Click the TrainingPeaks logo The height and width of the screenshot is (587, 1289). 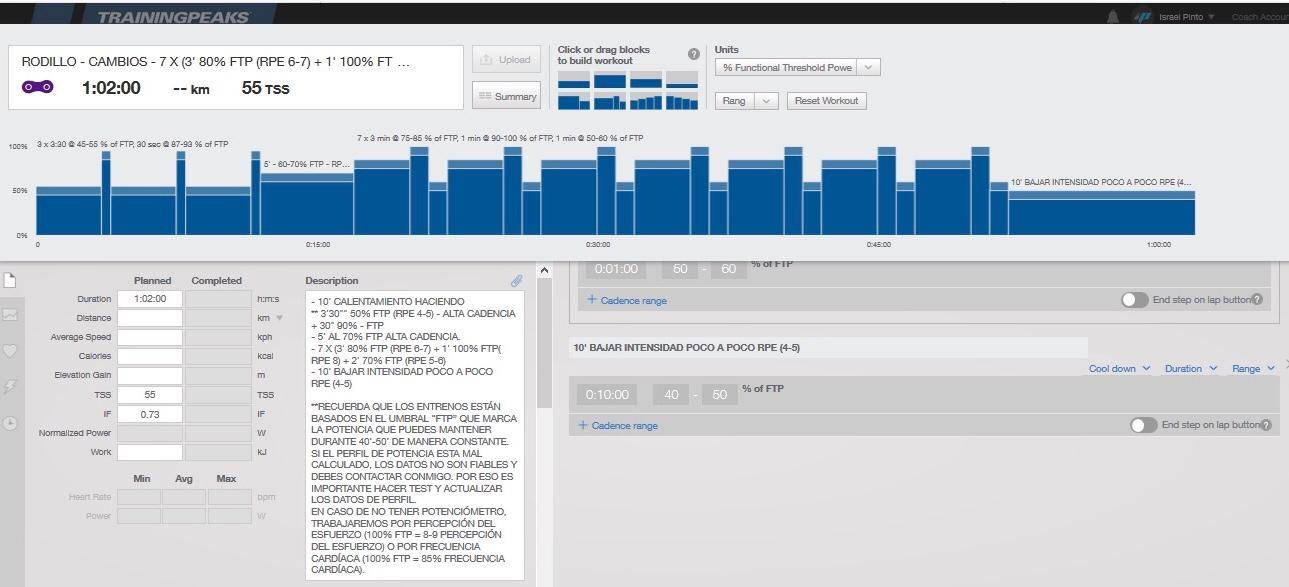click(x=174, y=16)
